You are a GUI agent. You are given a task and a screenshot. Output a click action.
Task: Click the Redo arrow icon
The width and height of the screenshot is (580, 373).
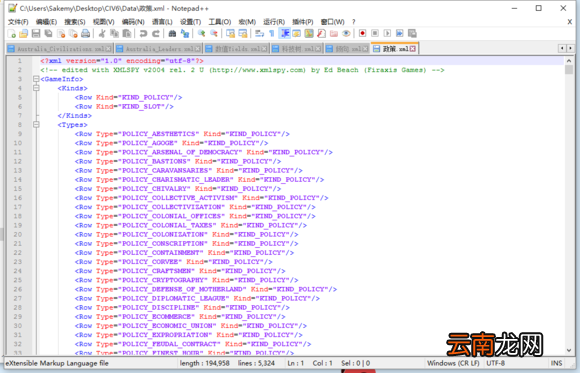click(156, 34)
